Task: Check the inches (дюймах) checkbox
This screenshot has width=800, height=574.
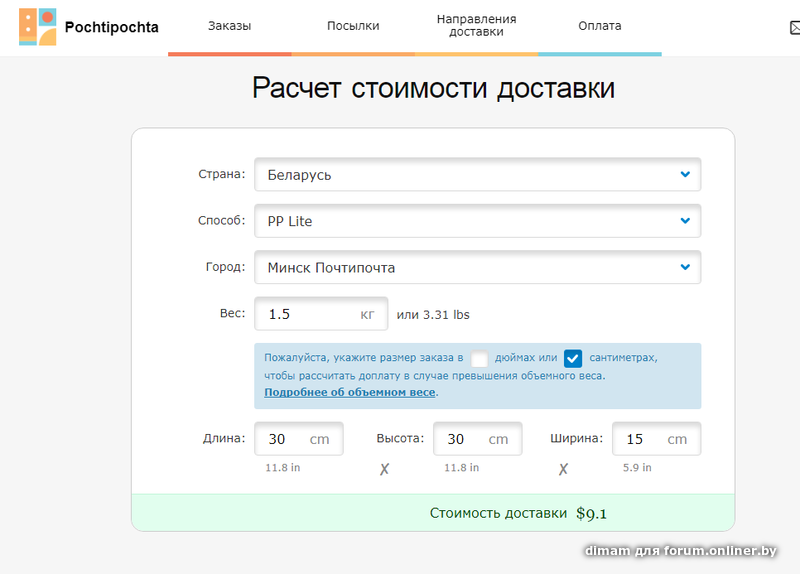Action: pyautogui.click(x=480, y=358)
